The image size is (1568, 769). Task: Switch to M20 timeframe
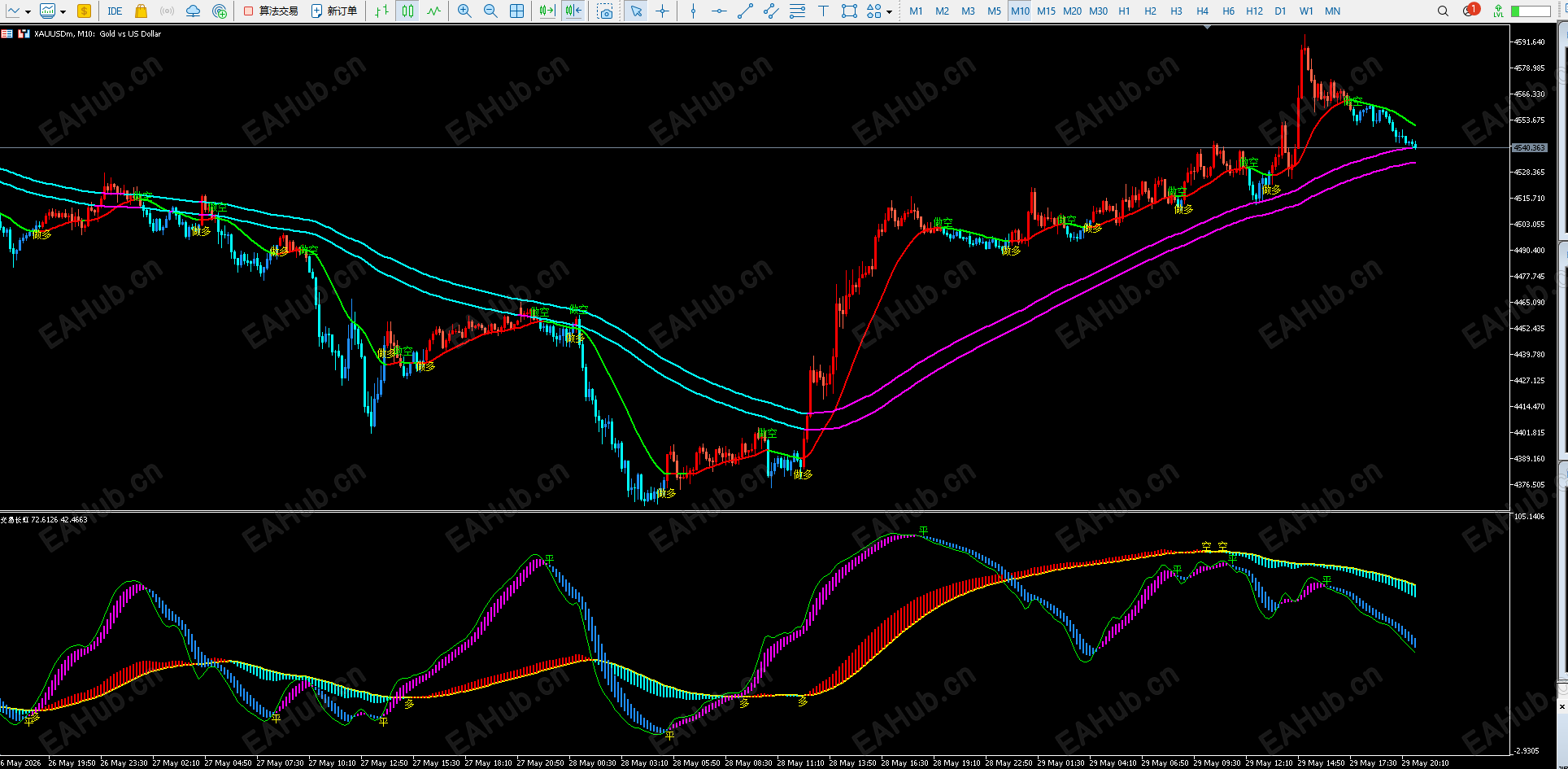[1072, 11]
